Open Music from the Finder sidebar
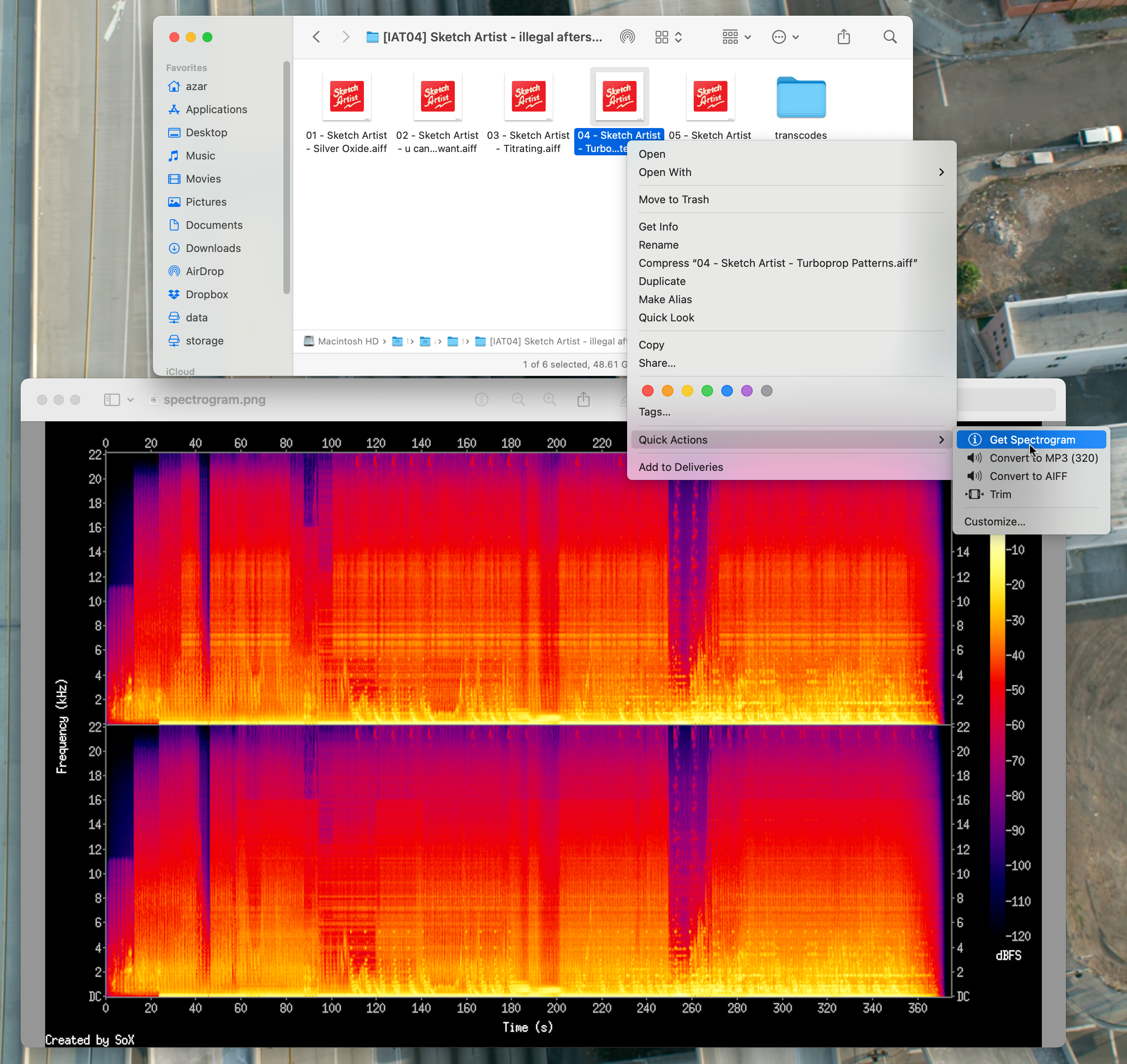The width and height of the screenshot is (1127, 1064). click(201, 155)
